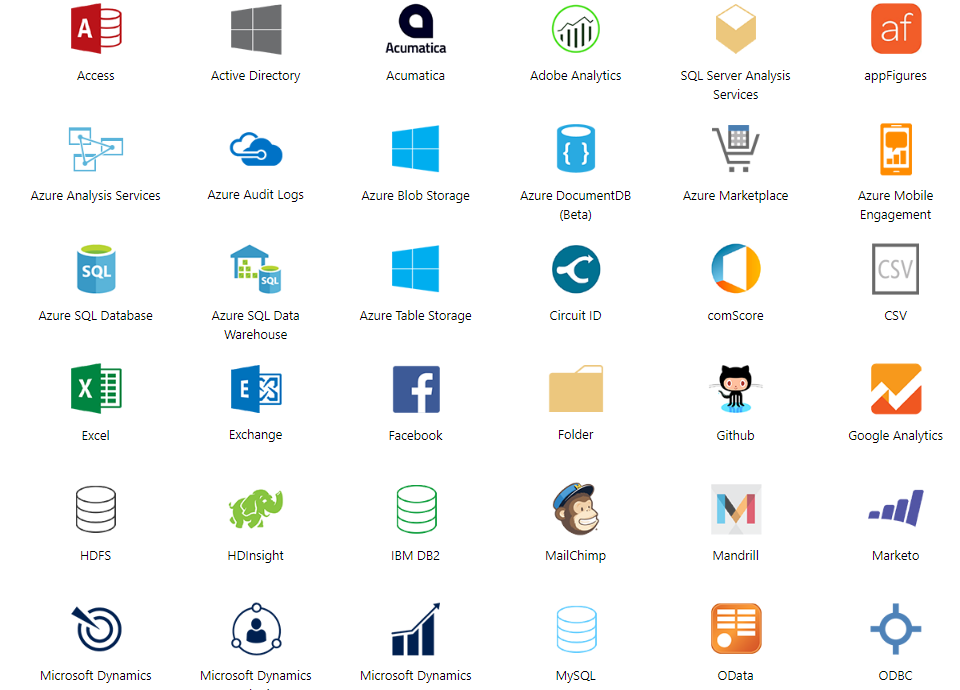
Task: Select the Azure SQL Database connector
Action: [x=96, y=268]
